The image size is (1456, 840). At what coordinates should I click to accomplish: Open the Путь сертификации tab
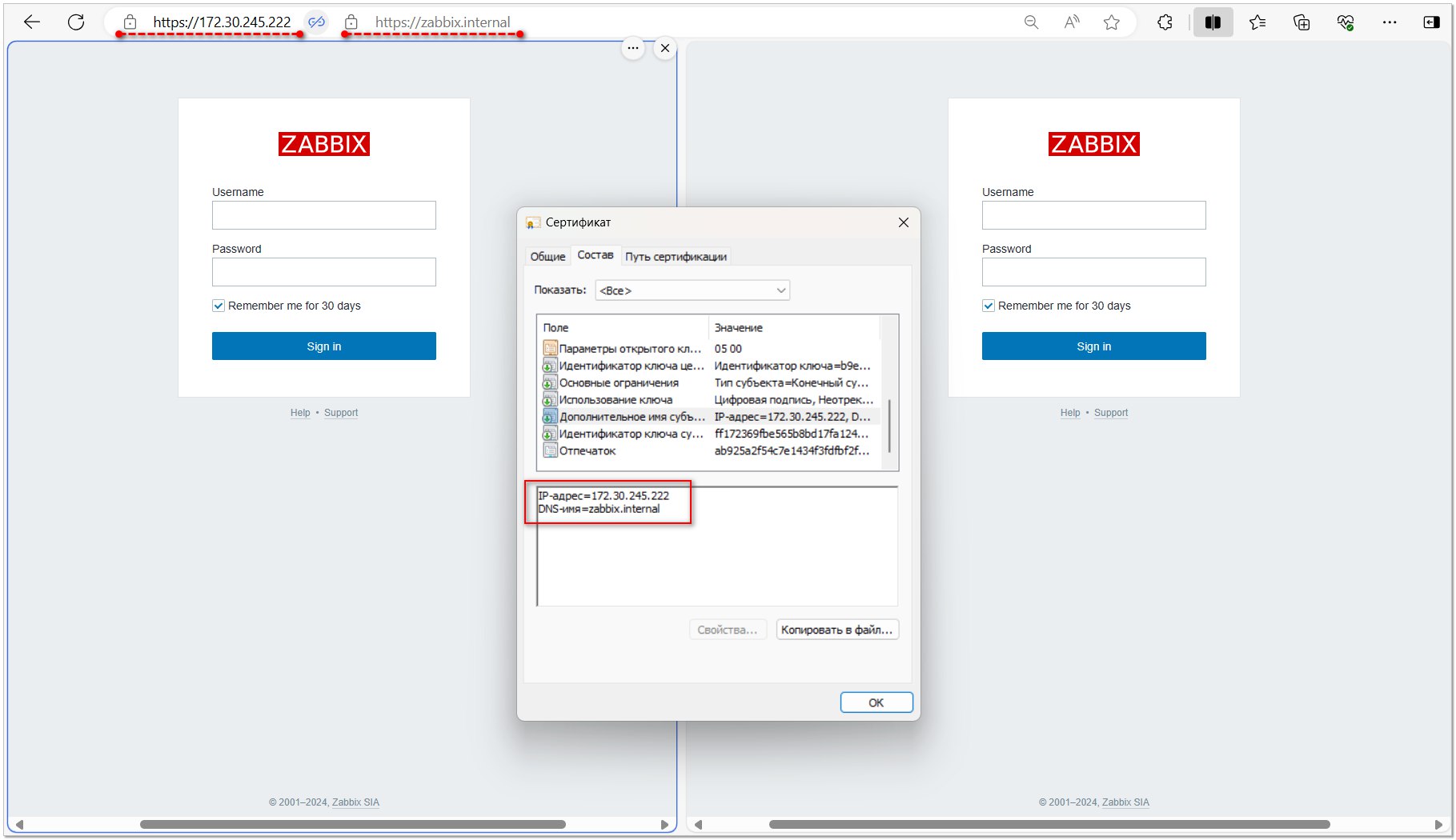676,256
